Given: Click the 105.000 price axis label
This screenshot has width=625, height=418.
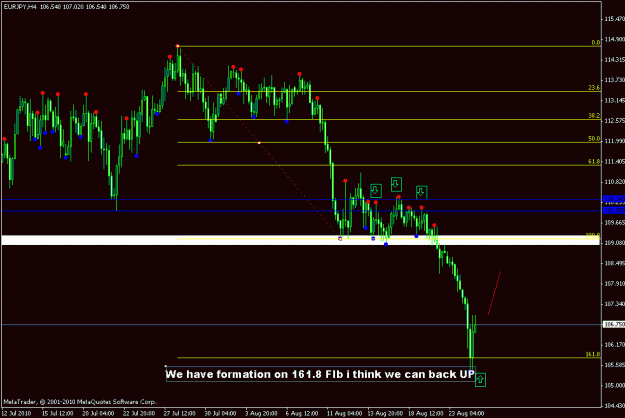Looking at the screenshot, I should tap(615, 385).
